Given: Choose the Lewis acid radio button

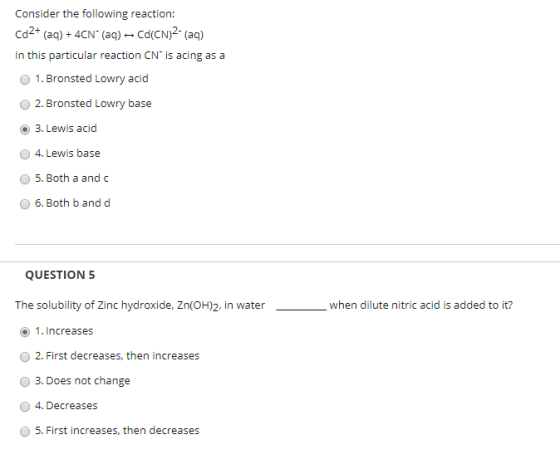Looking at the screenshot, I should pyautogui.click(x=25, y=129).
